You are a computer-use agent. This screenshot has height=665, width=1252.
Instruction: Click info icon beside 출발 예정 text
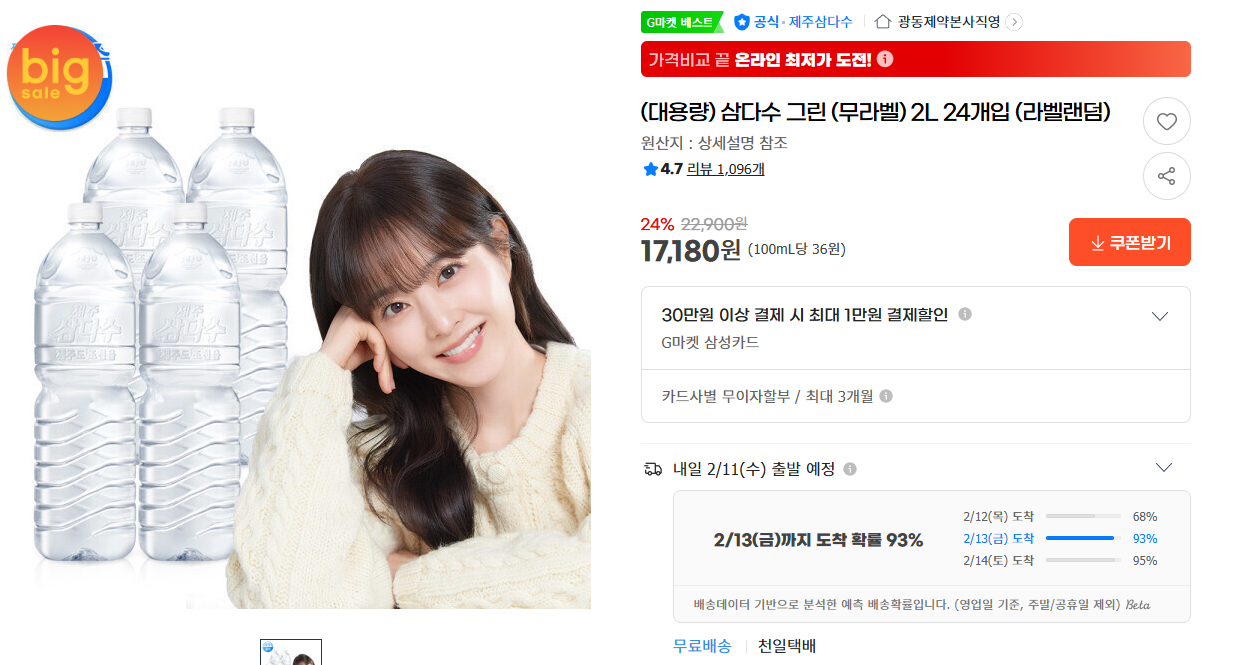[x=850, y=469]
